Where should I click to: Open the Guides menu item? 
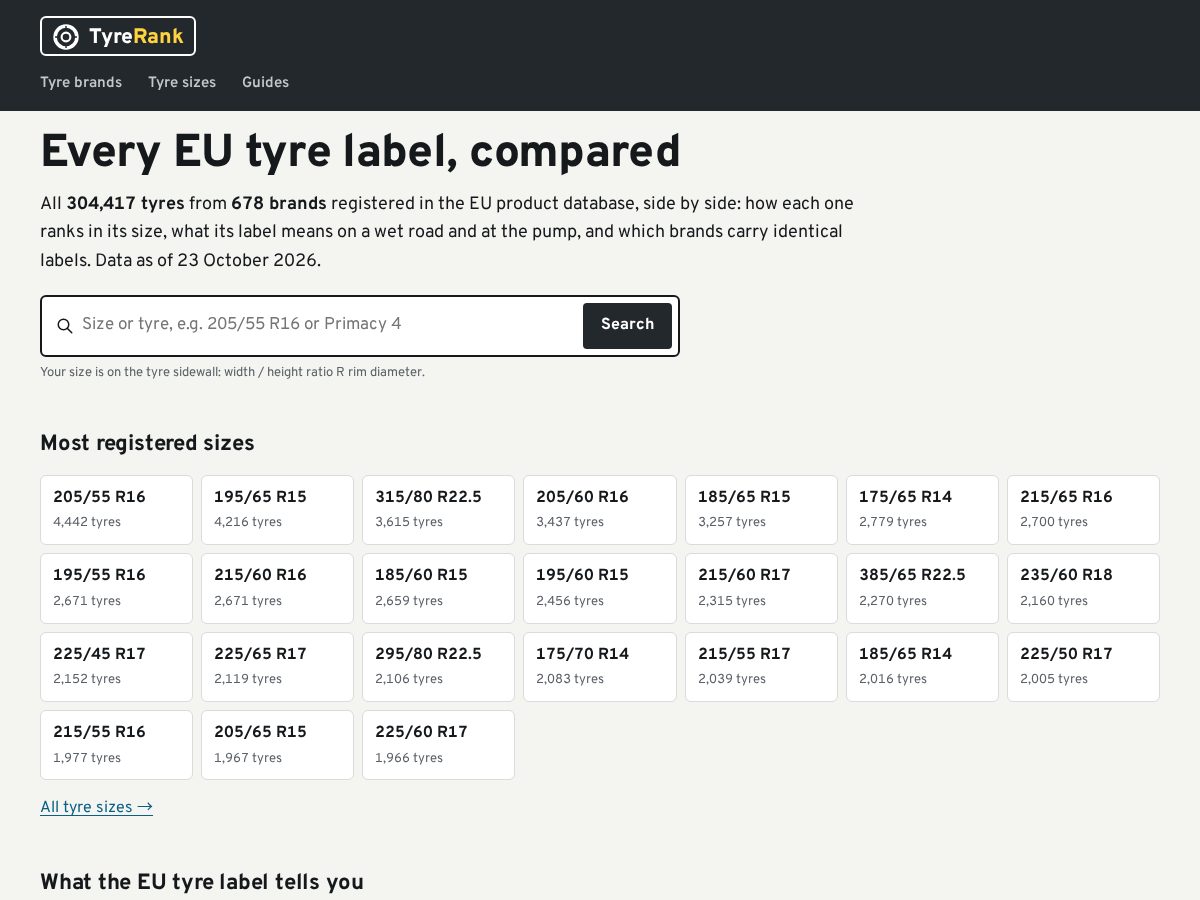click(x=265, y=82)
